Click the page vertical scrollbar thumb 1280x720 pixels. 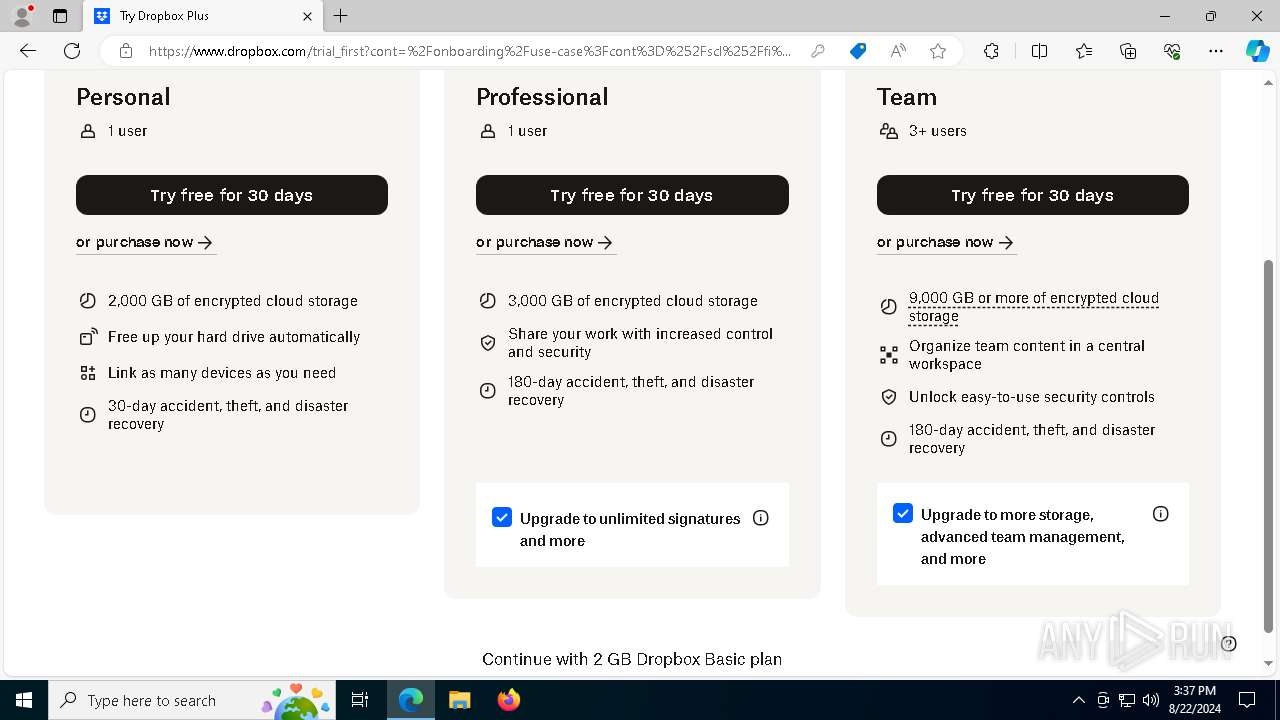1269,445
